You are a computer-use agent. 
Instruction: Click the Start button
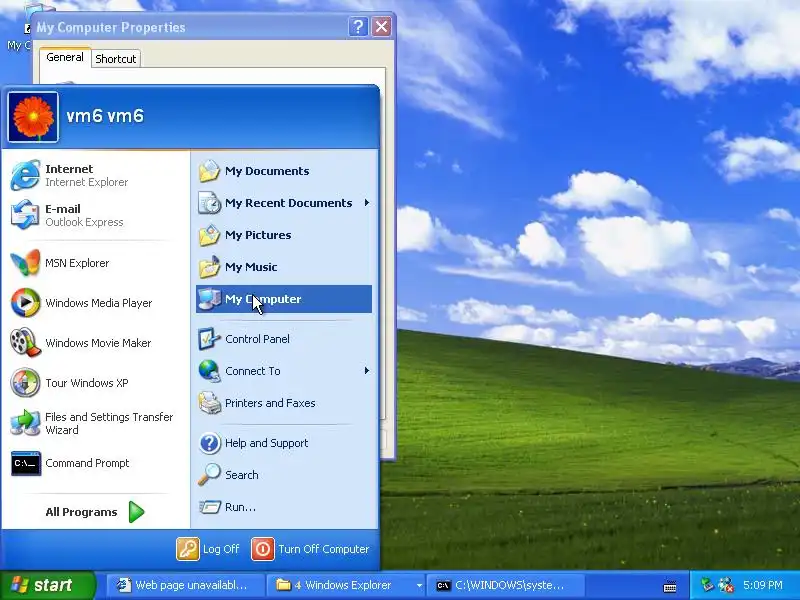pyautogui.click(x=48, y=585)
